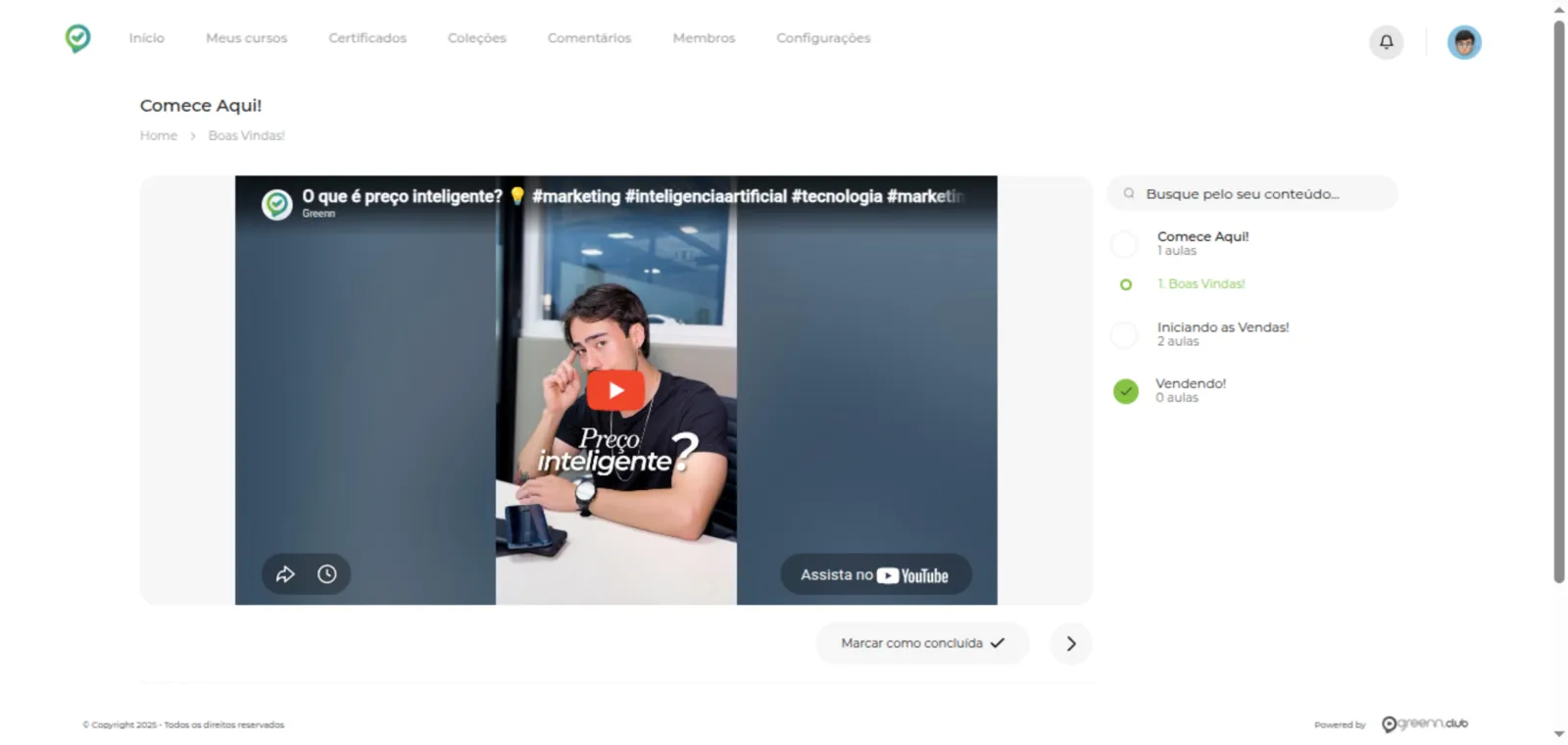Screen dimensions: 1568x745
Task: Toggle the Vendendo! completed checkmark
Action: point(1126,391)
